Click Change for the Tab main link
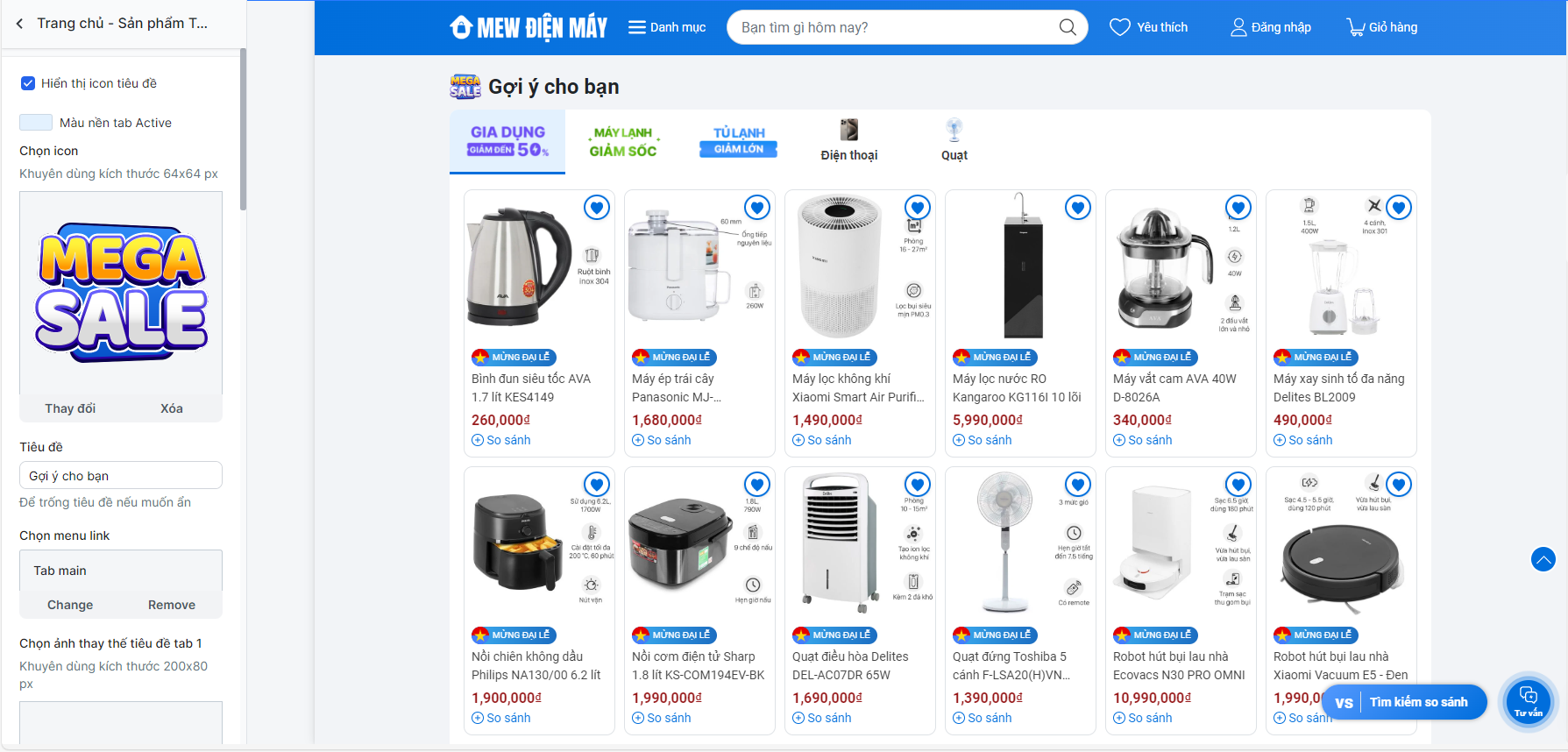 [70, 605]
